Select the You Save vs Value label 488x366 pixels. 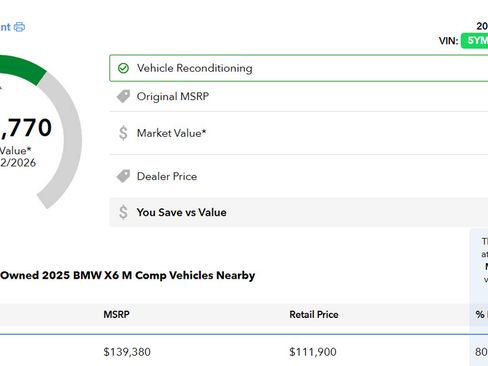[181, 212]
